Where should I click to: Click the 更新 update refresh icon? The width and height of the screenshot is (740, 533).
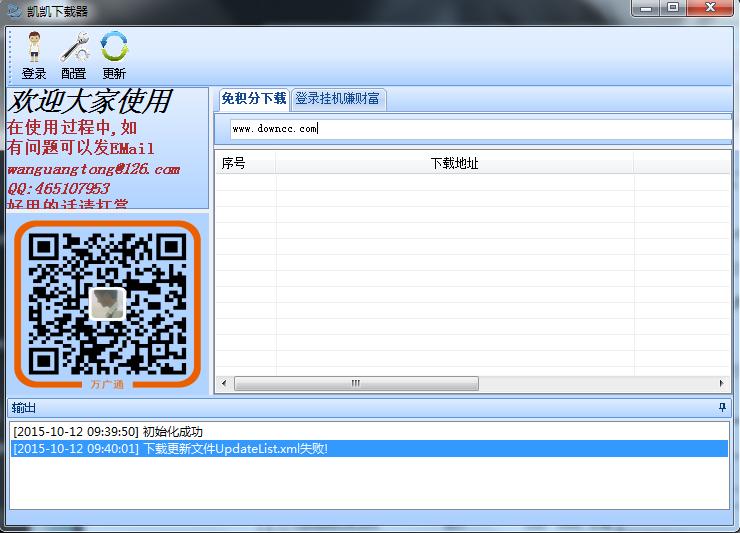[x=114, y=55]
